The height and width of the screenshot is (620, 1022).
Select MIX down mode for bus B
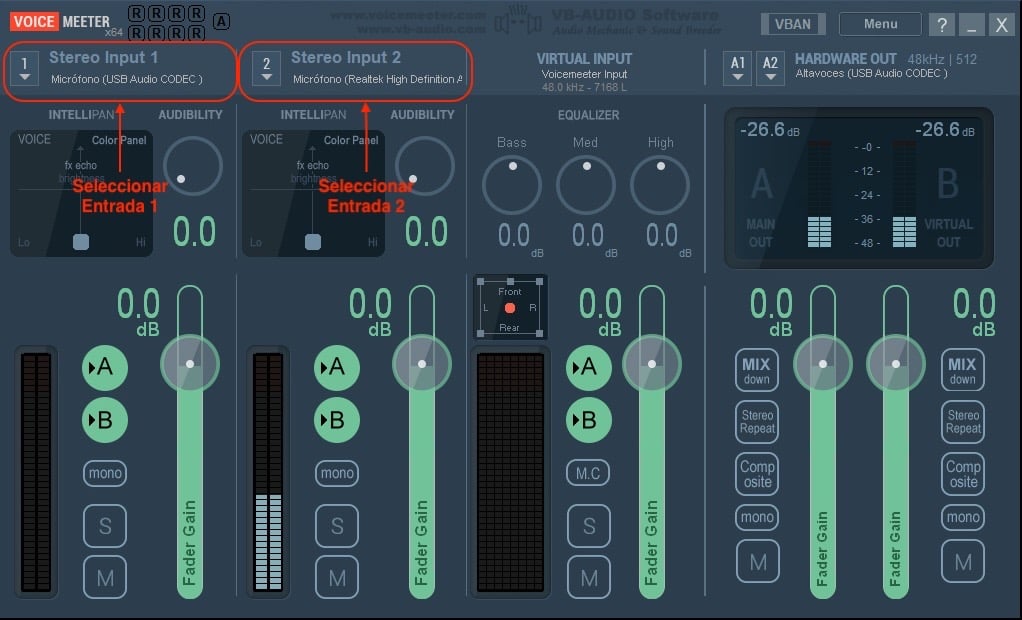click(x=963, y=370)
